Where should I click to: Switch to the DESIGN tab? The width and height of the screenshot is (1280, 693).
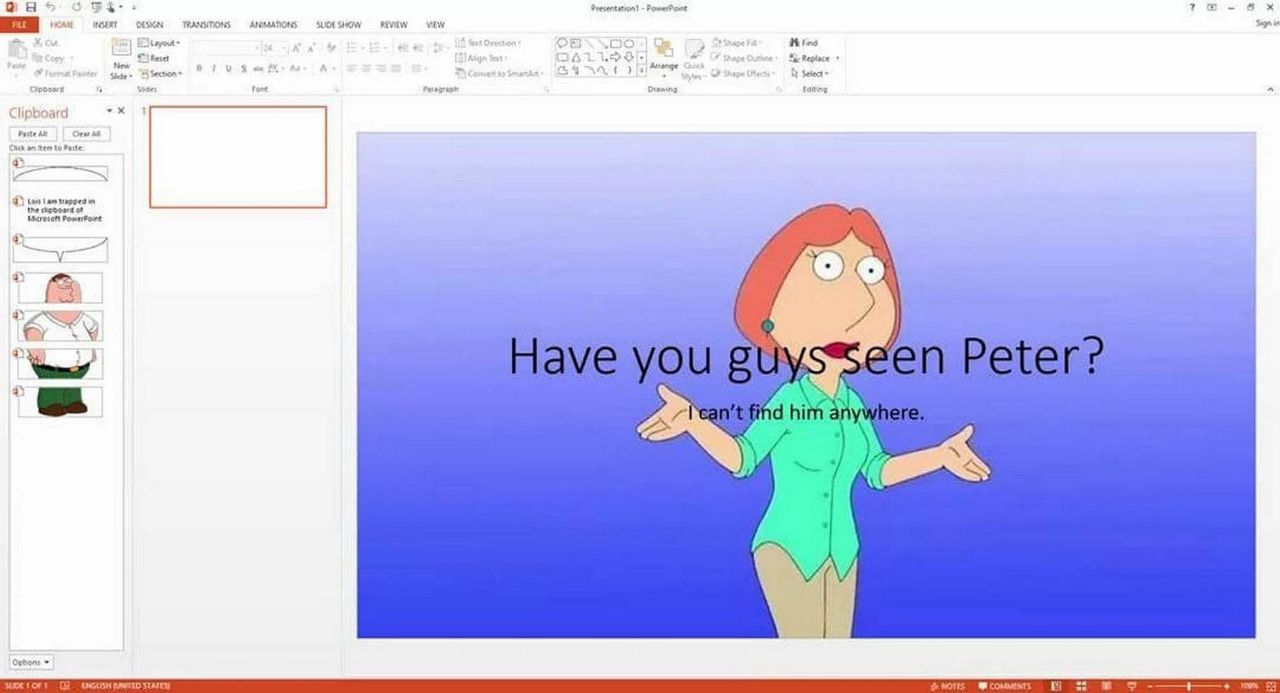pos(150,24)
